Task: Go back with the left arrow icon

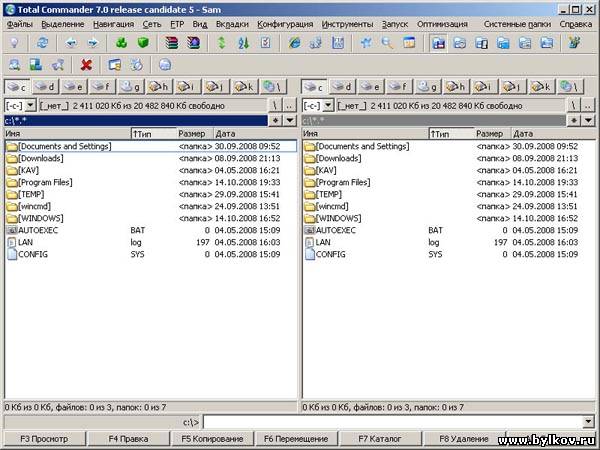Action: point(71,42)
